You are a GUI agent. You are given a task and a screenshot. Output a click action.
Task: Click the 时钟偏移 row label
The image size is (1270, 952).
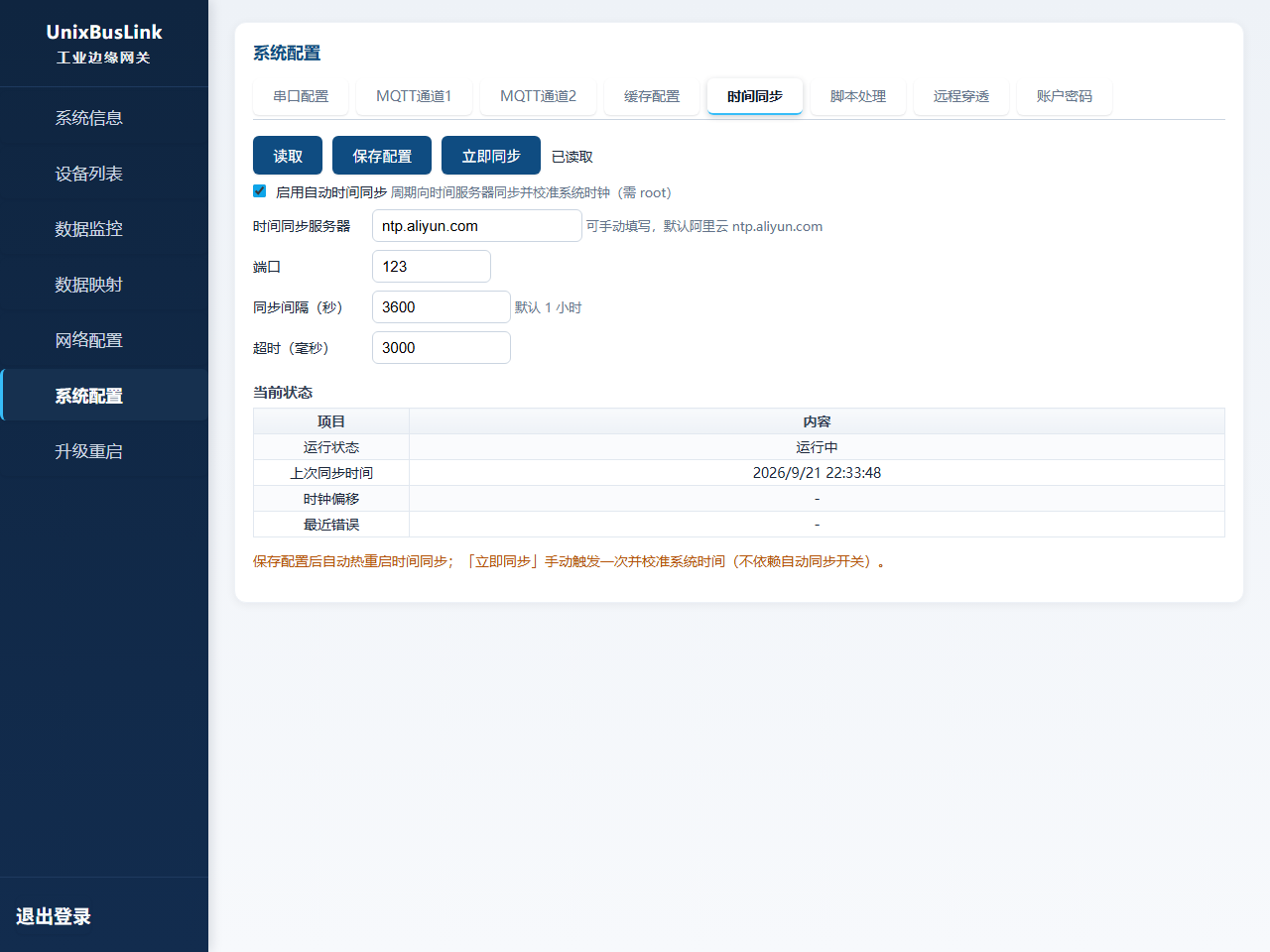(331, 499)
